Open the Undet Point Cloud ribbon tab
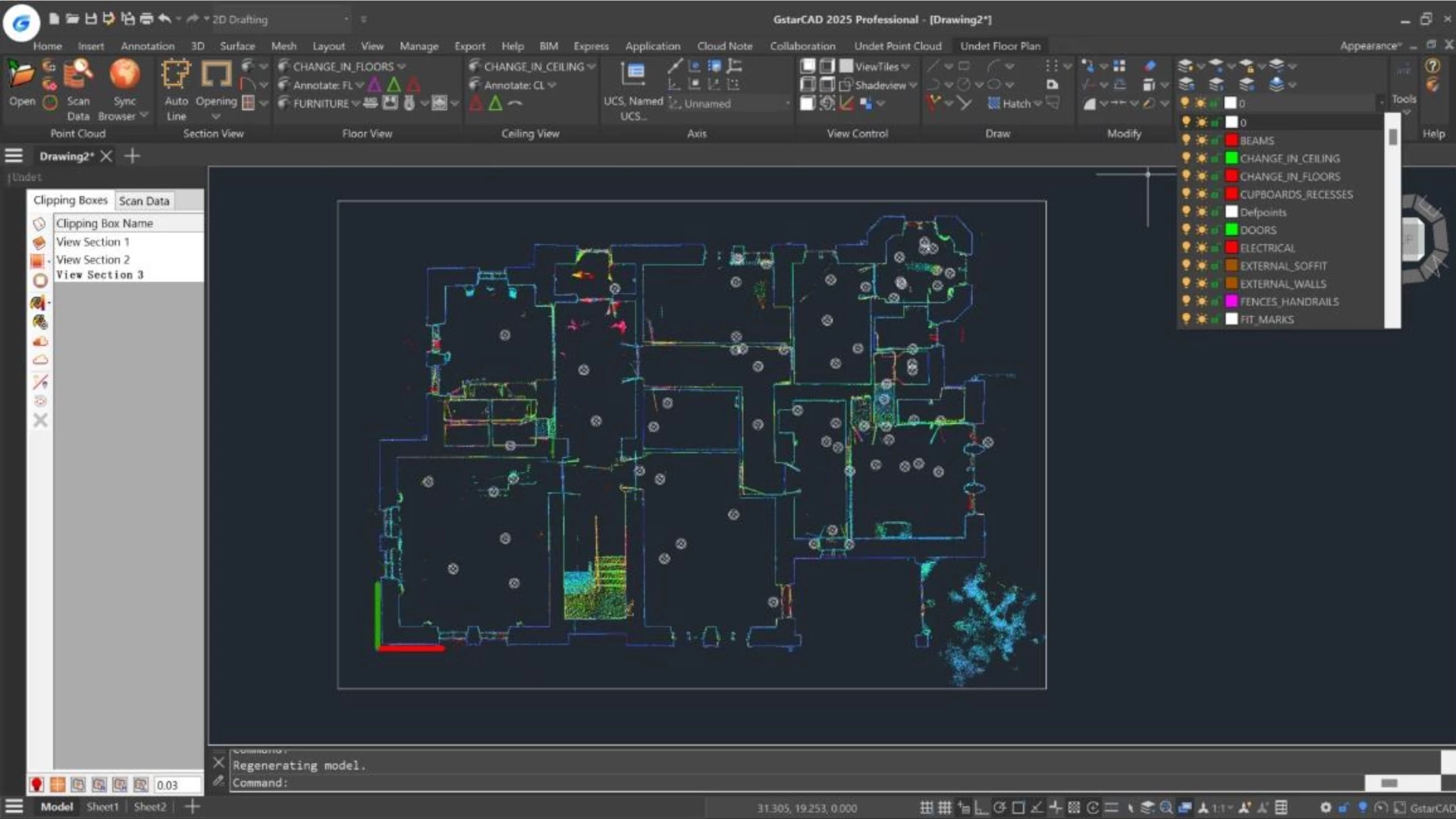This screenshot has height=819, width=1456. coord(897,46)
